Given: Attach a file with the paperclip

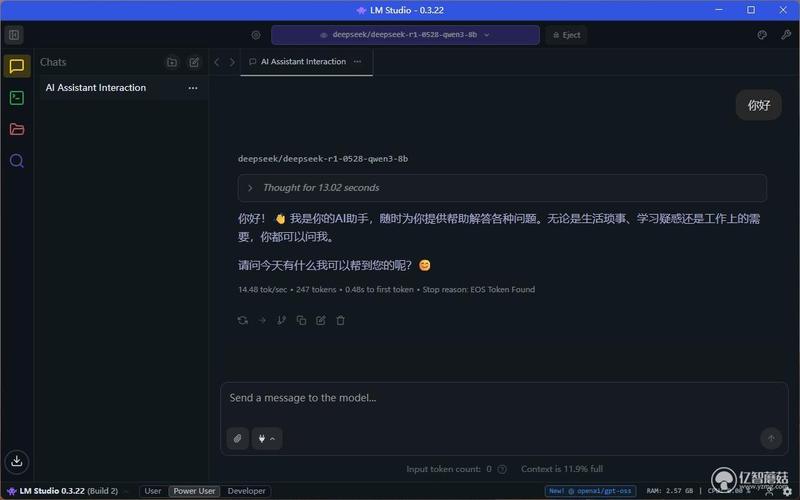Looking at the screenshot, I should [x=238, y=438].
